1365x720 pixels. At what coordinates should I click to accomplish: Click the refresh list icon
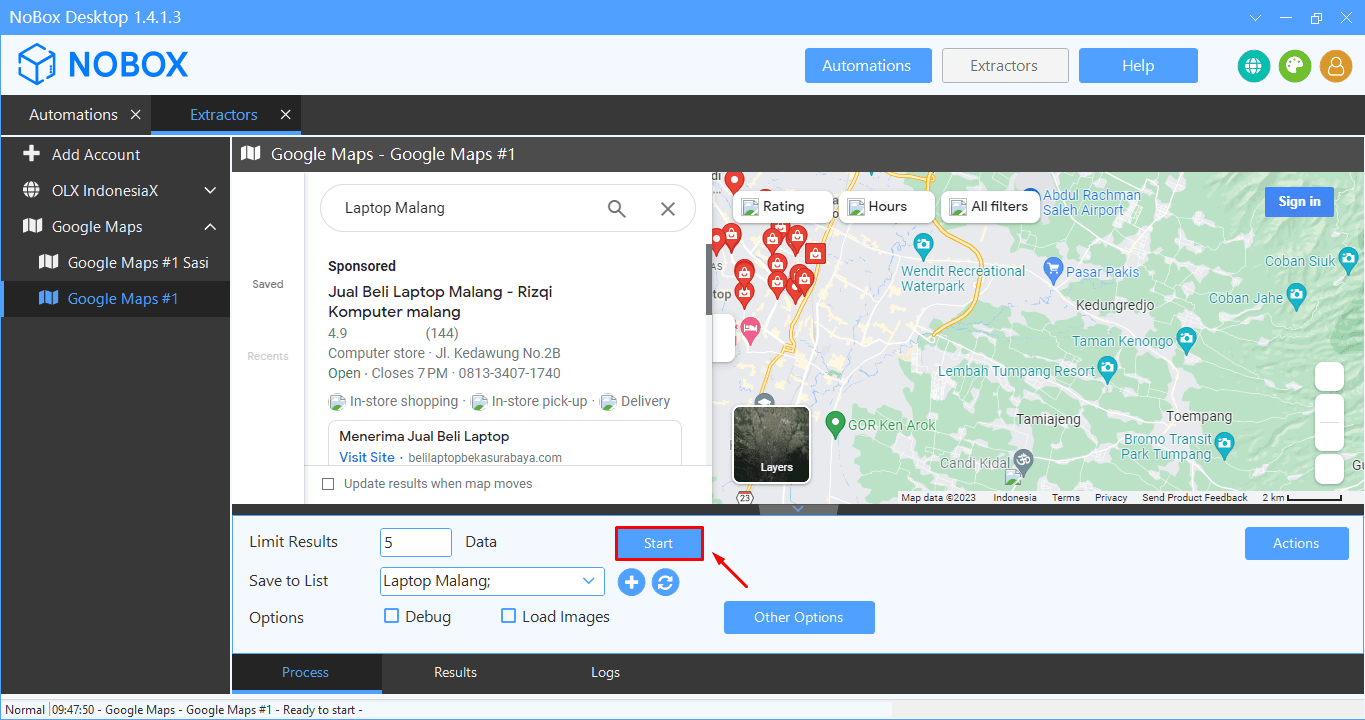coord(666,582)
